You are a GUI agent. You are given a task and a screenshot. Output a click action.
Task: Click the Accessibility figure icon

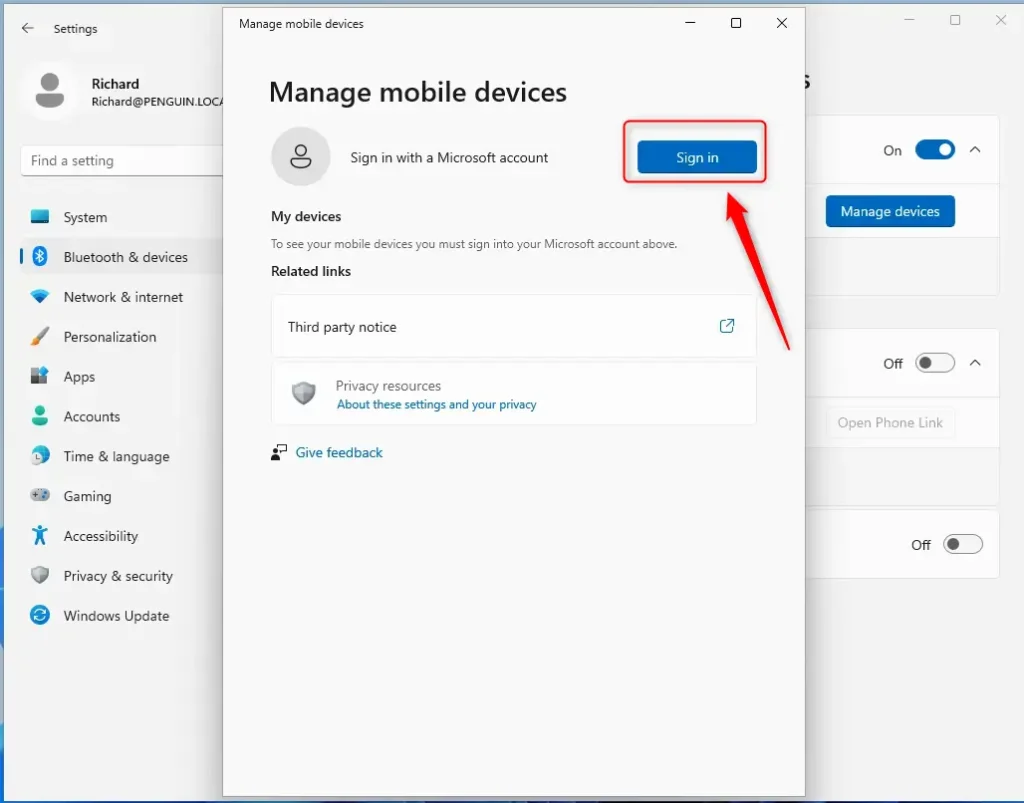[x=40, y=535]
